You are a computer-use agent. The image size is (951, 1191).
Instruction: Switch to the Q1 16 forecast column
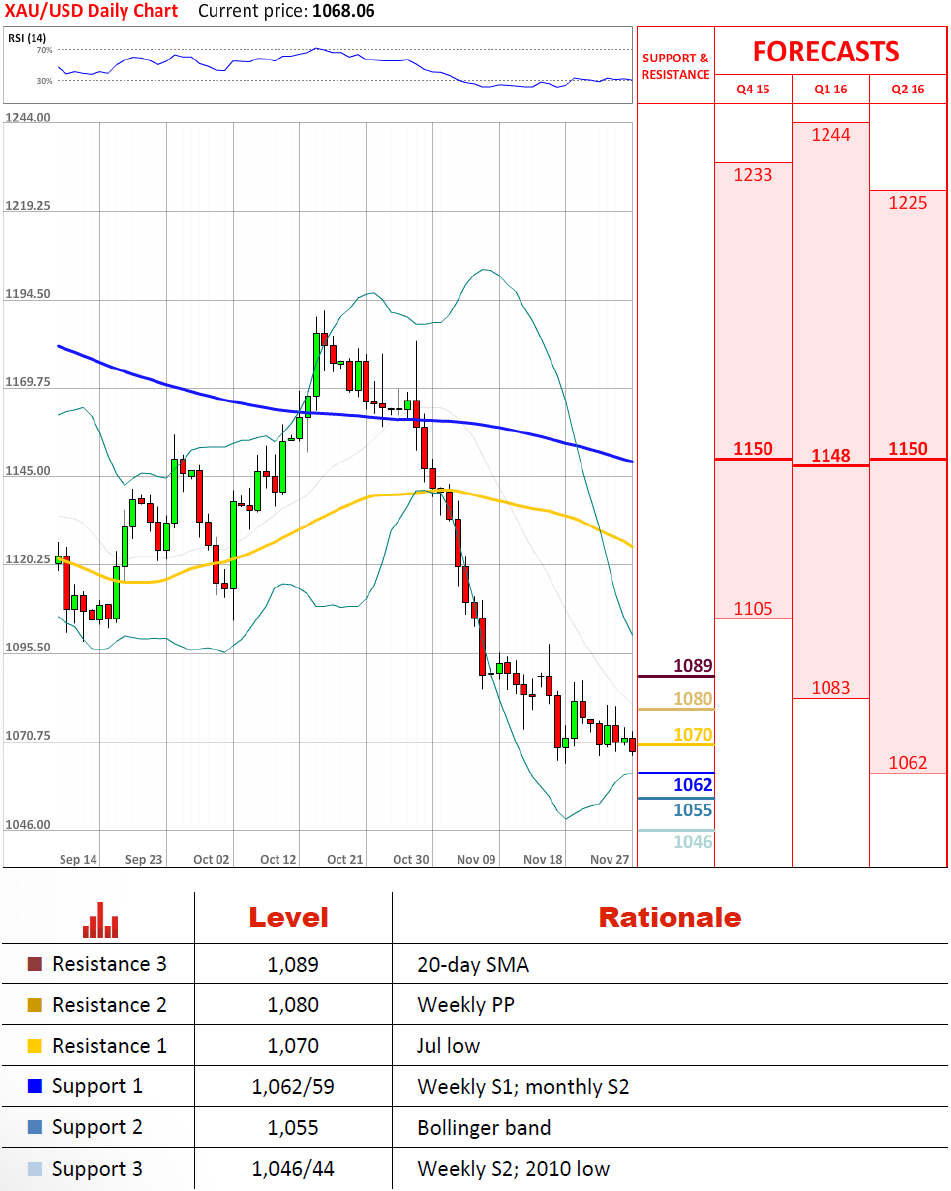coord(830,89)
